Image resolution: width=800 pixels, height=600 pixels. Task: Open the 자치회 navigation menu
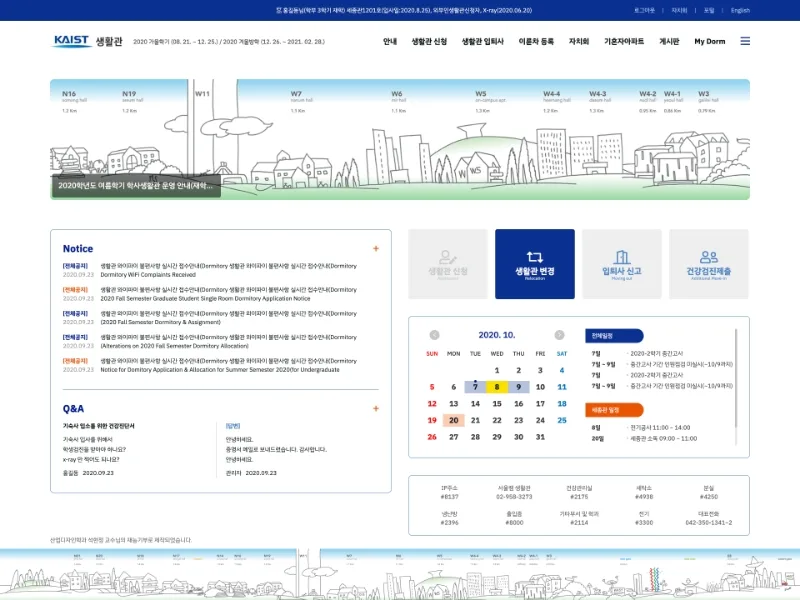pyautogui.click(x=579, y=41)
